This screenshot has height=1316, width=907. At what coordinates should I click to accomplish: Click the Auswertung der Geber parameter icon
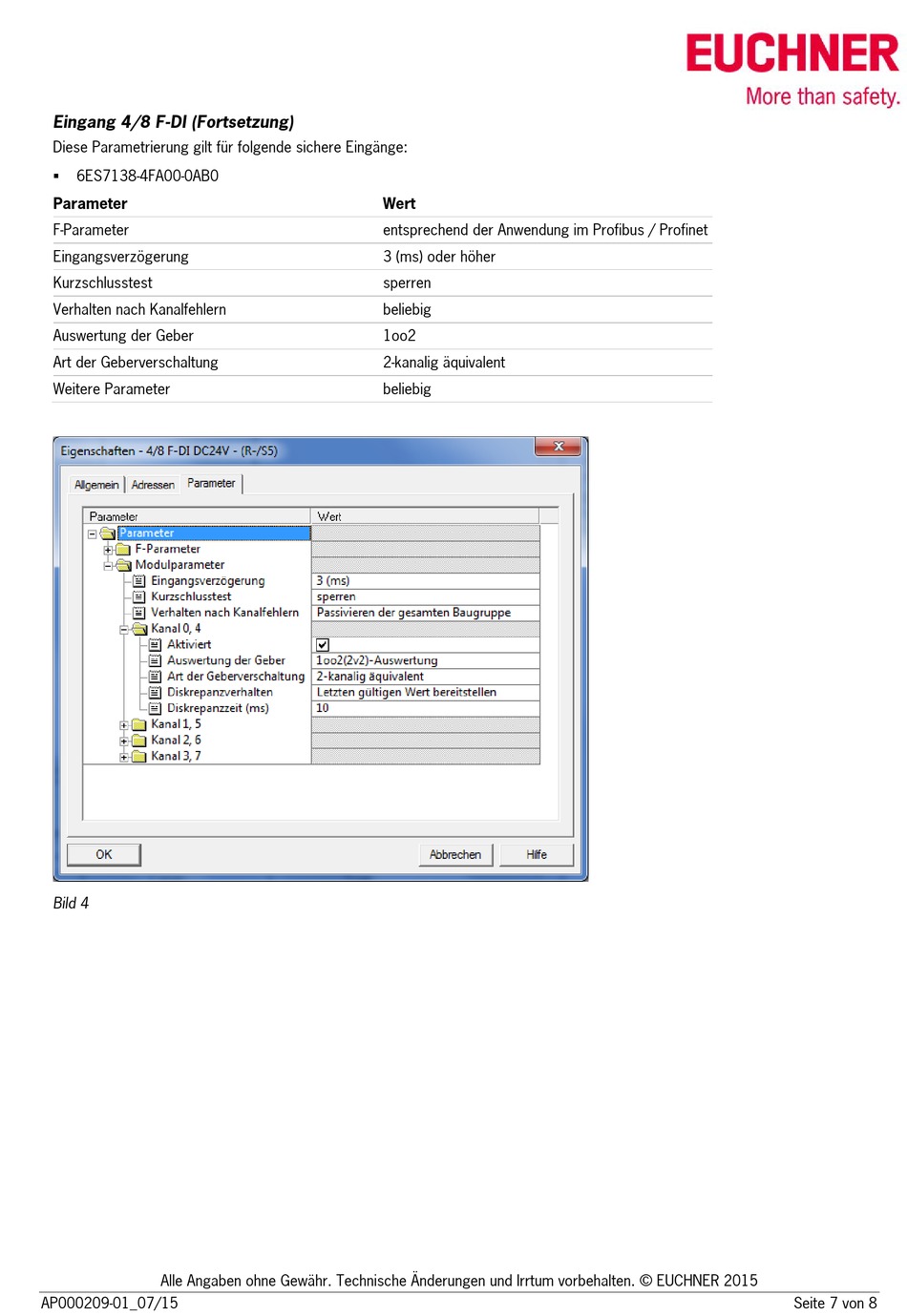pos(156,661)
